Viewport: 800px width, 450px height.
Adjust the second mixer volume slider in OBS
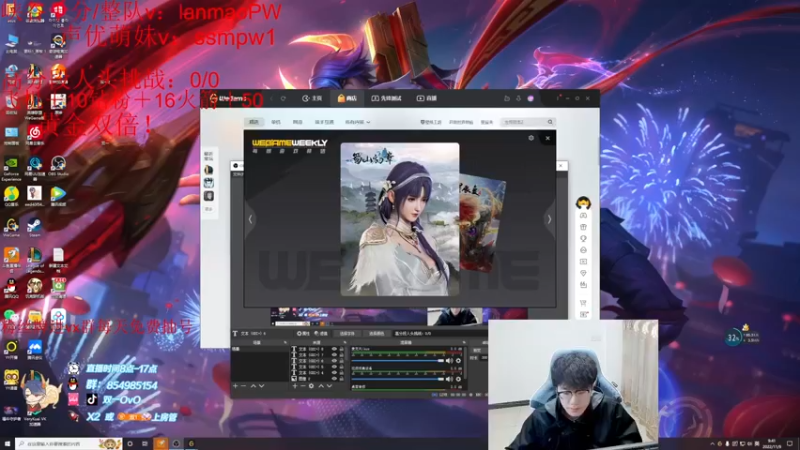coord(397,379)
